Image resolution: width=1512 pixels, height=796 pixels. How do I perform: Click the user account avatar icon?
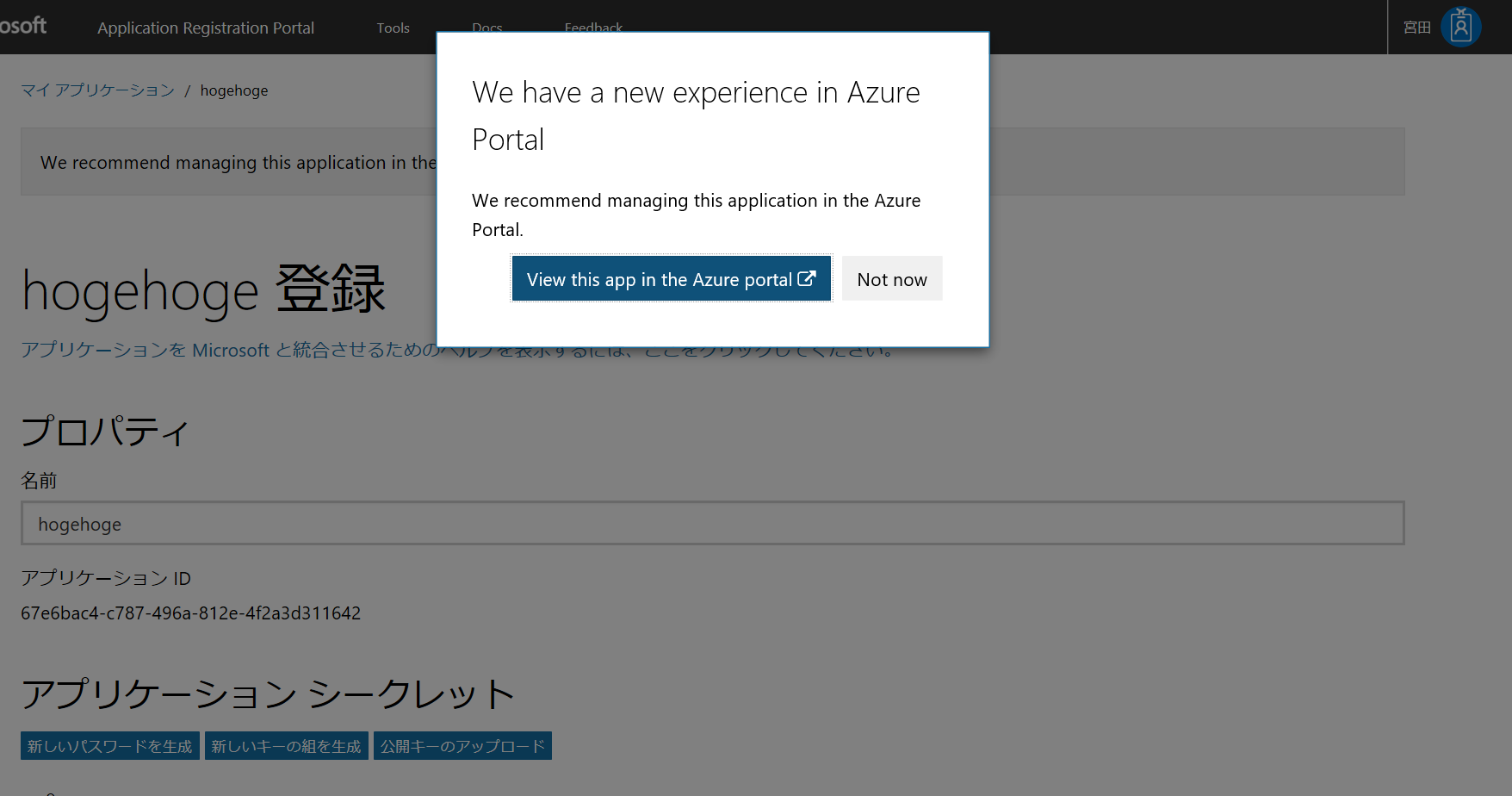coord(1460,27)
